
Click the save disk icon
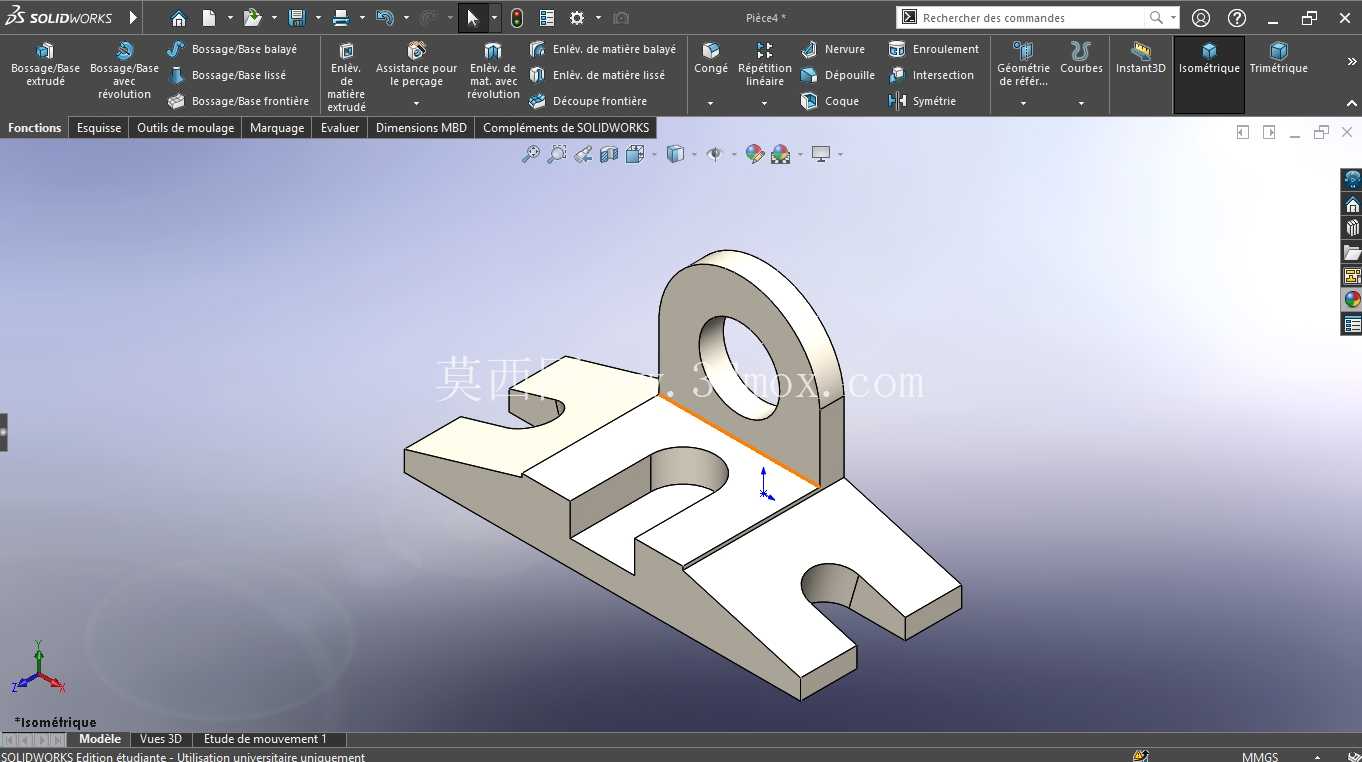297,18
